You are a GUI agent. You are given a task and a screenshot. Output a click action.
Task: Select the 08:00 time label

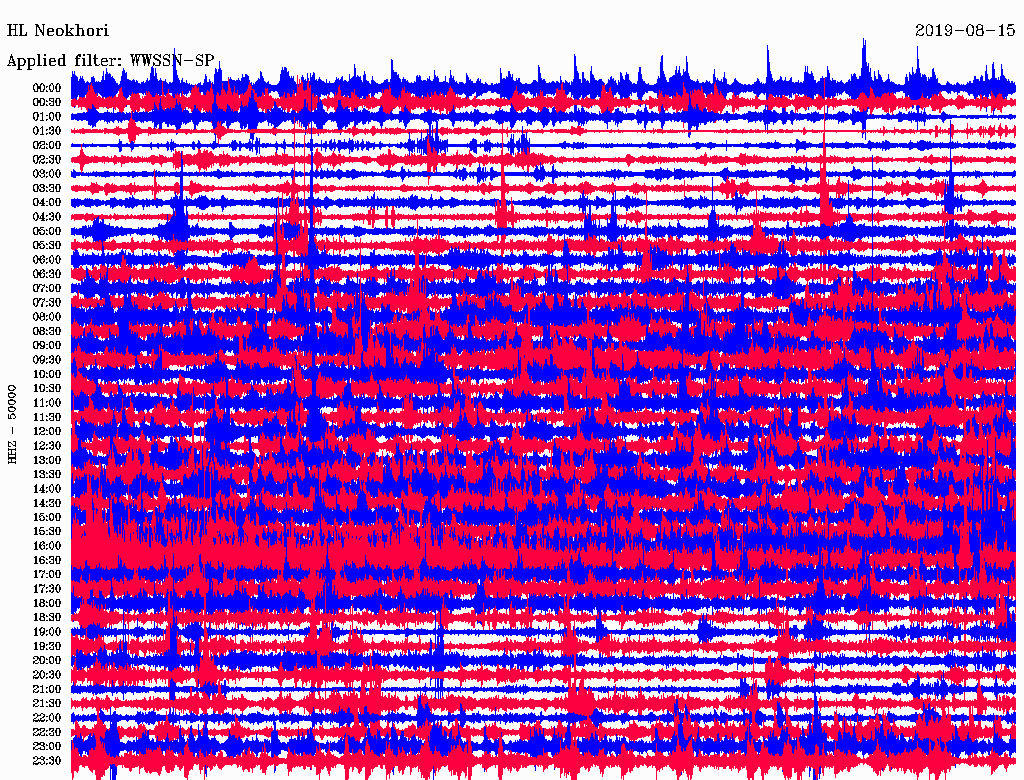47,317
